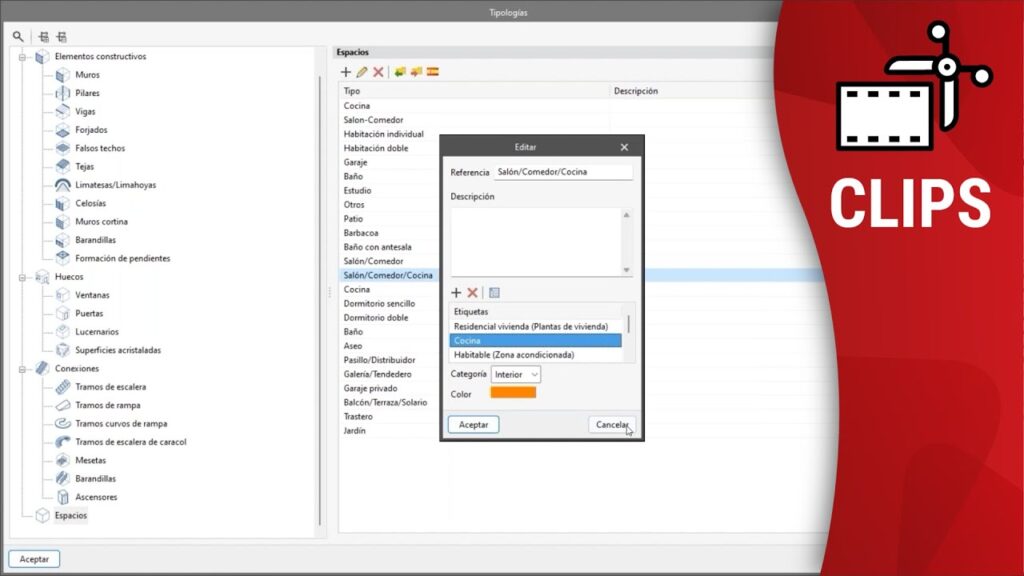Close the Editar dialog with X
Viewport: 1024px width, 576px height.
click(x=624, y=147)
